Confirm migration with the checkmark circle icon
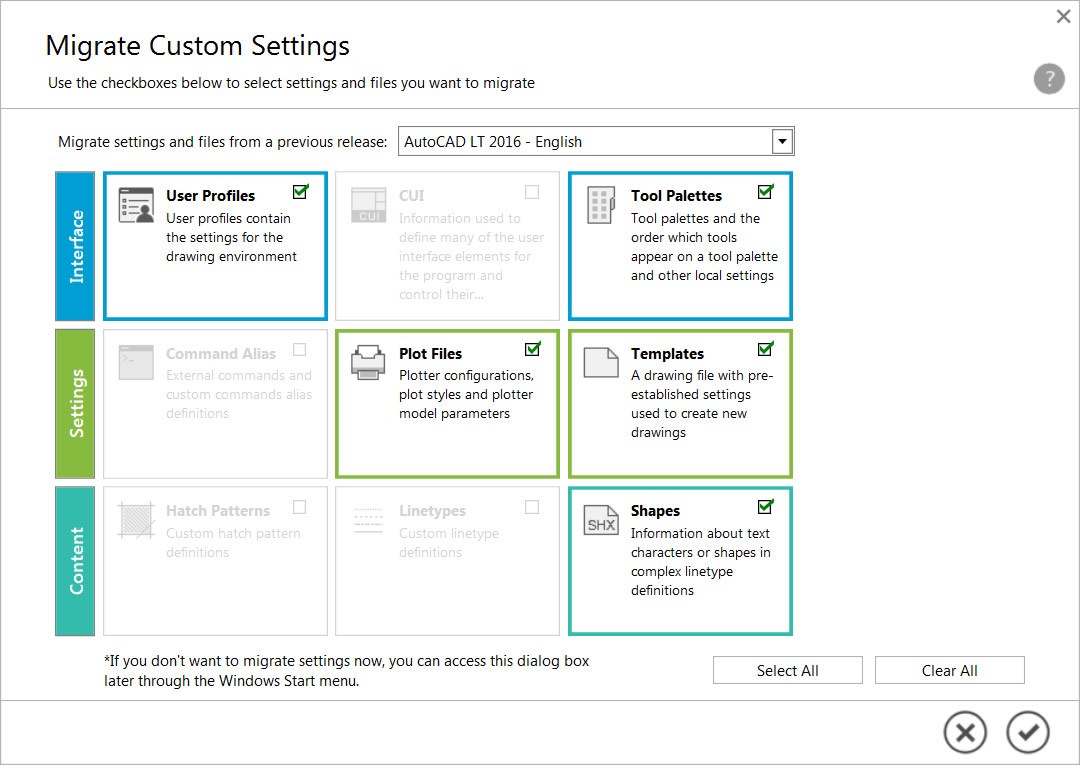1080x765 pixels. tap(1028, 733)
